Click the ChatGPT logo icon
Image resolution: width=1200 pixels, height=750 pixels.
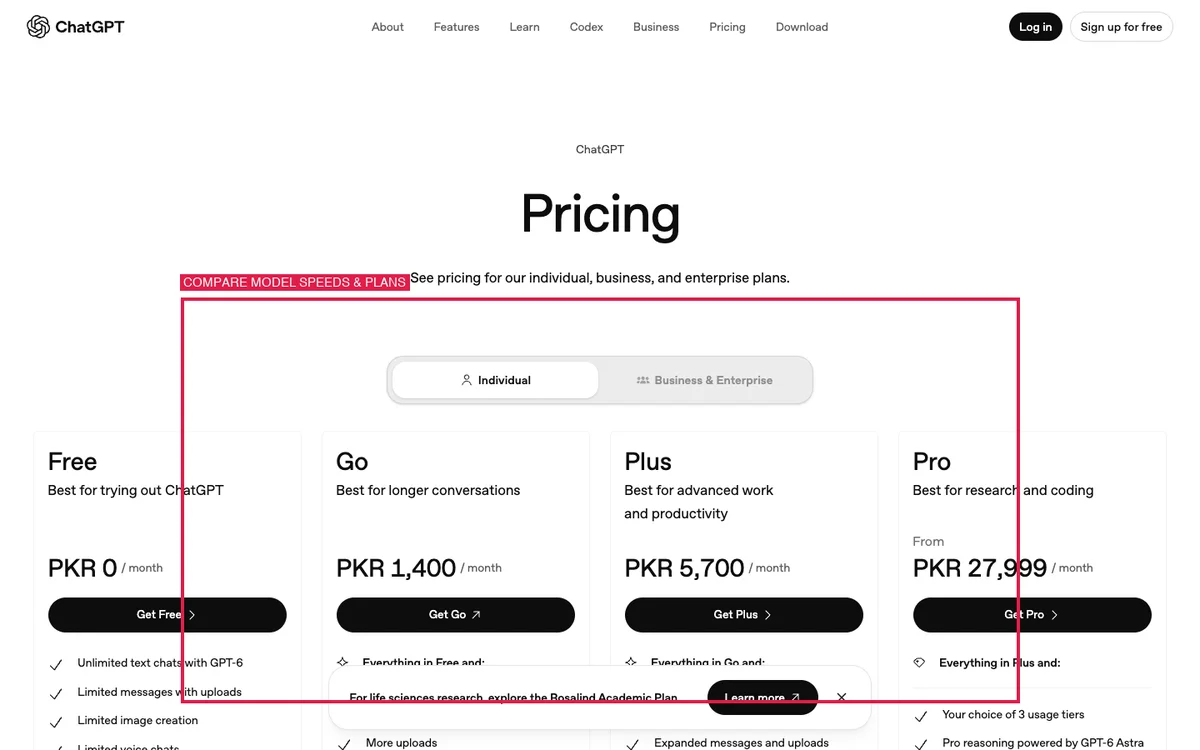click(x=38, y=27)
